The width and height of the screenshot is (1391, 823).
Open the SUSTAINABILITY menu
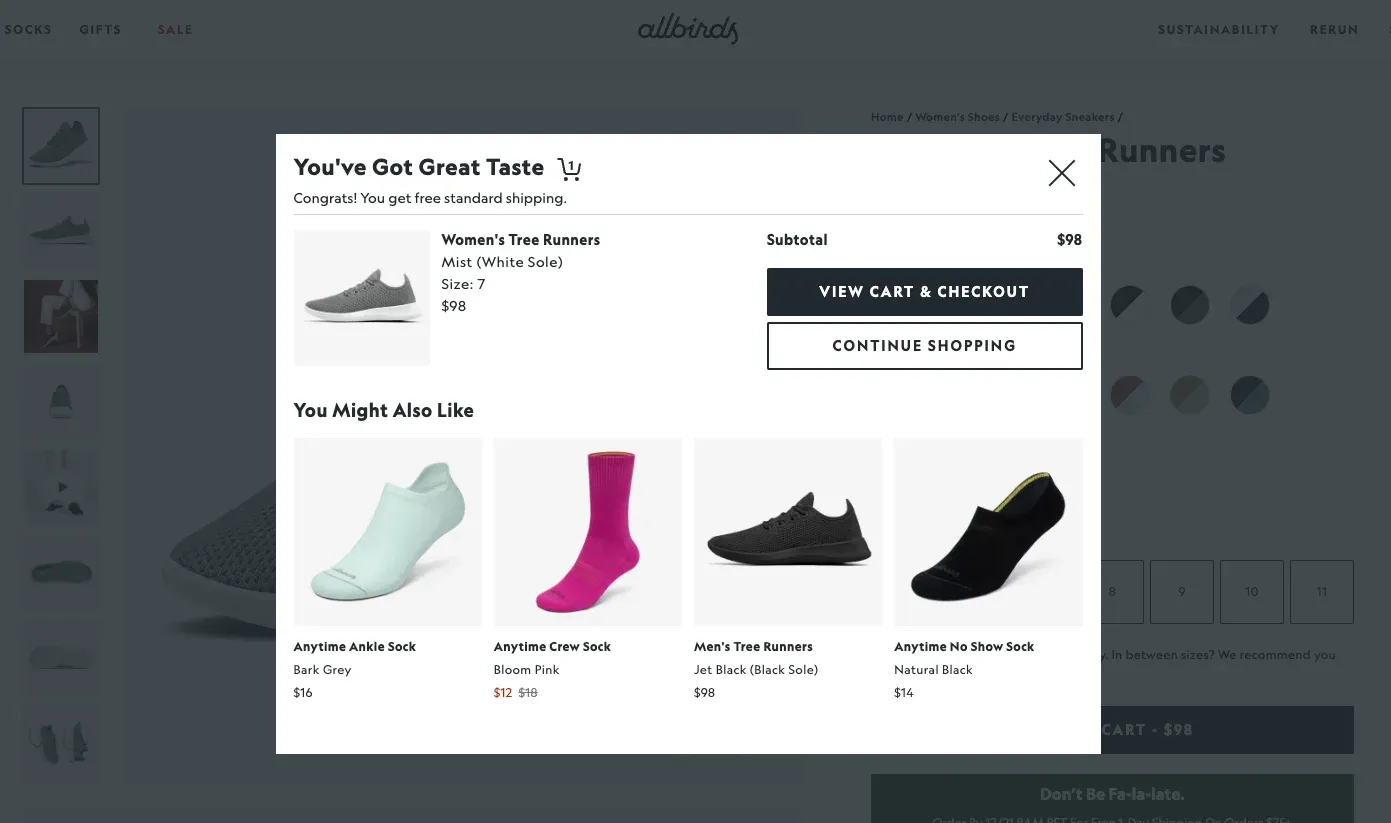coord(1217,29)
